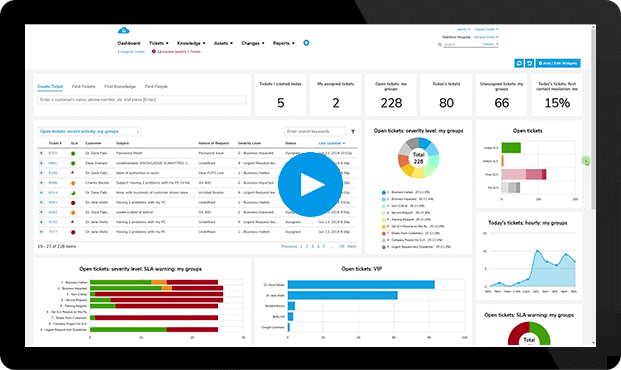Go to Previous page of tickets
621x370 pixels.
289,246
